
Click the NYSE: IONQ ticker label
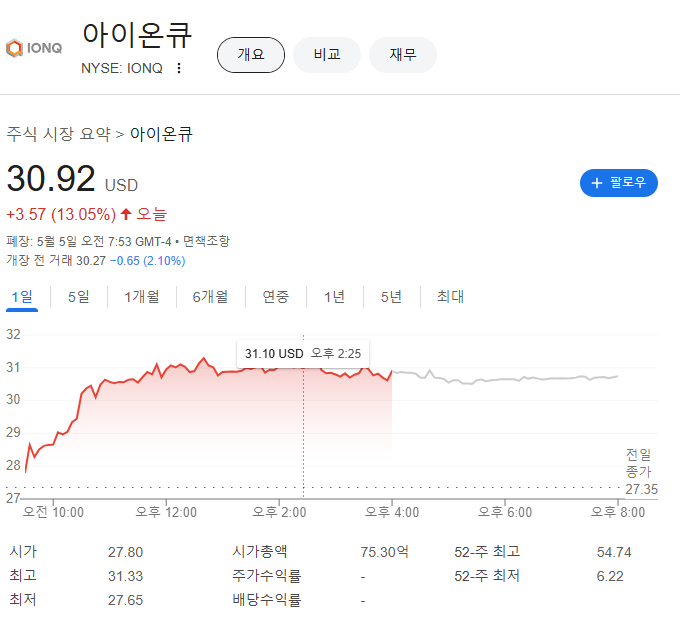122,68
